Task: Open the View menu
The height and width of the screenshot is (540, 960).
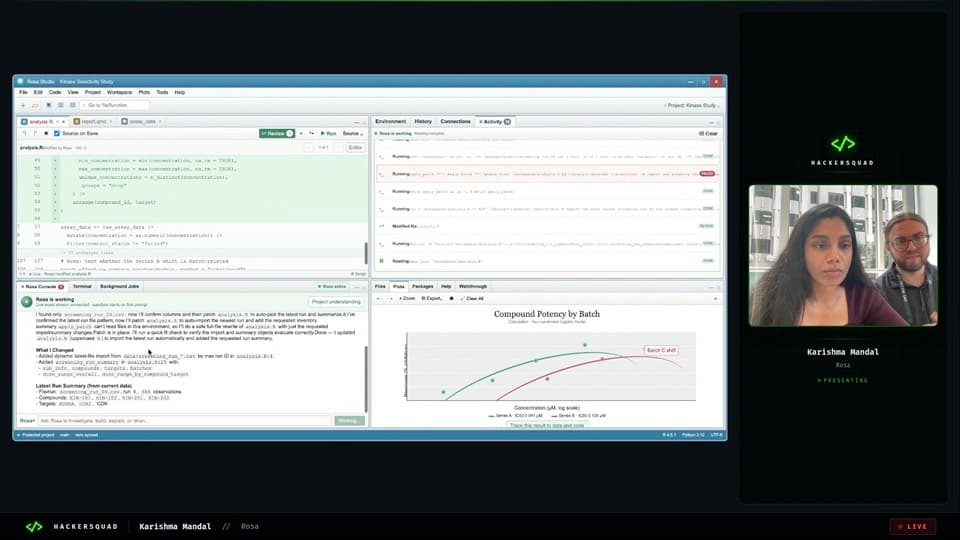Action: pyautogui.click(x=73, y=92)
